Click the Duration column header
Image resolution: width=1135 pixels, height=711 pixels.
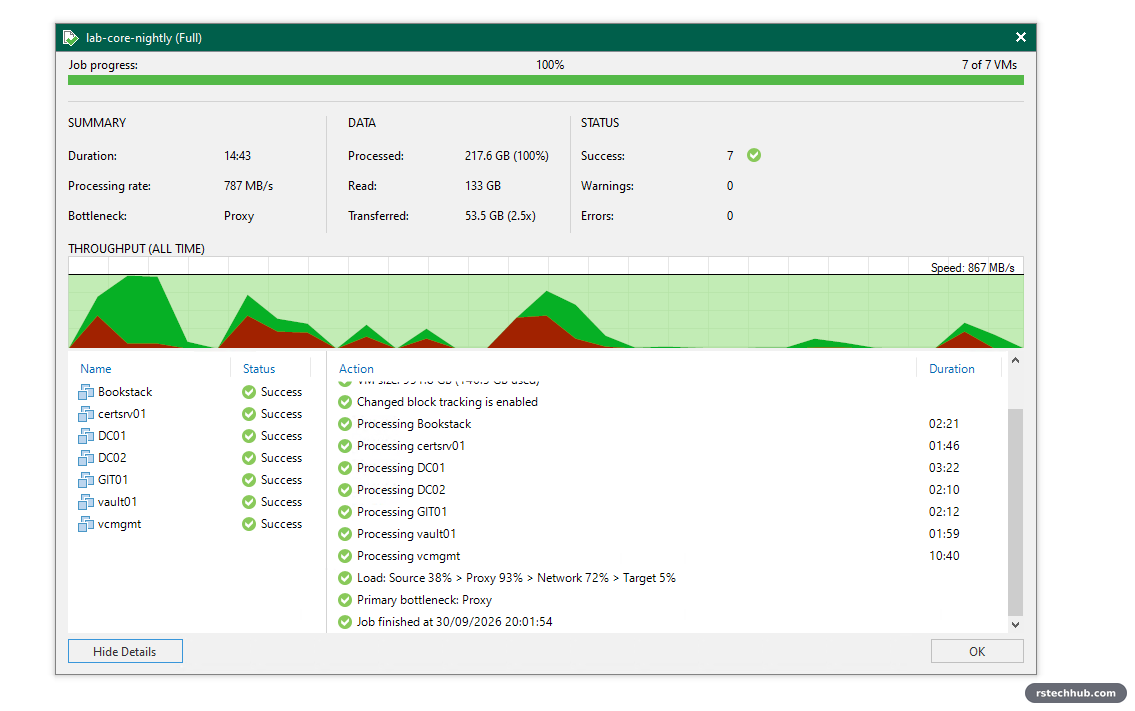pyautogui.click(x=952, y=369)
